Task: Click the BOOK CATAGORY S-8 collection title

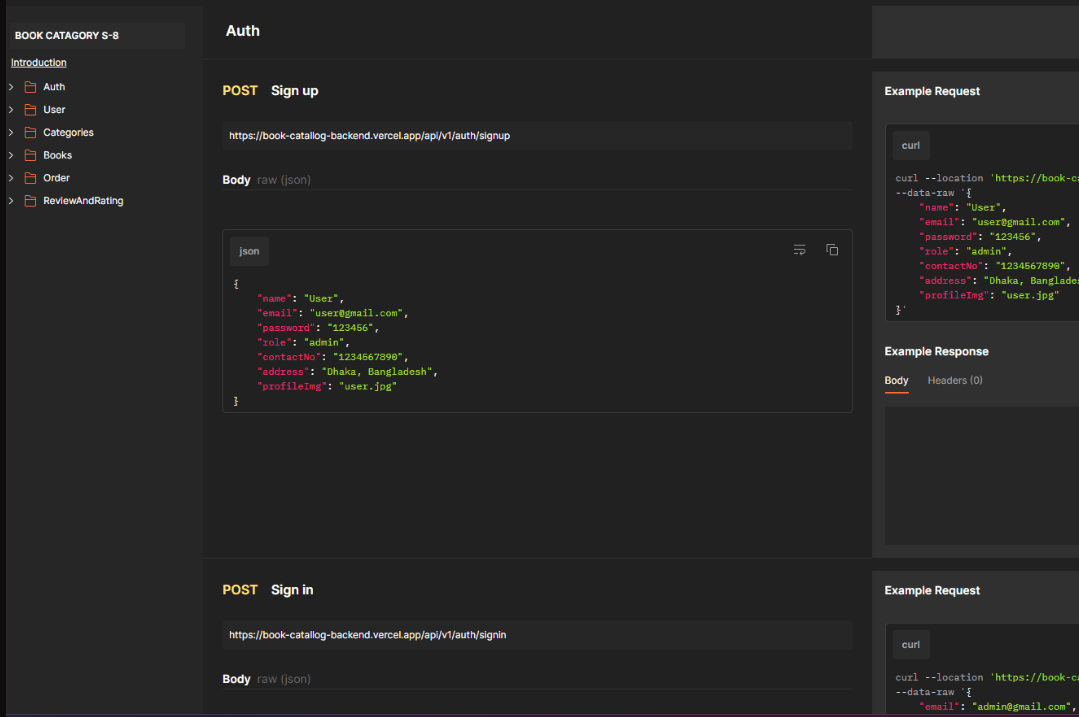Action: (67, 36)
